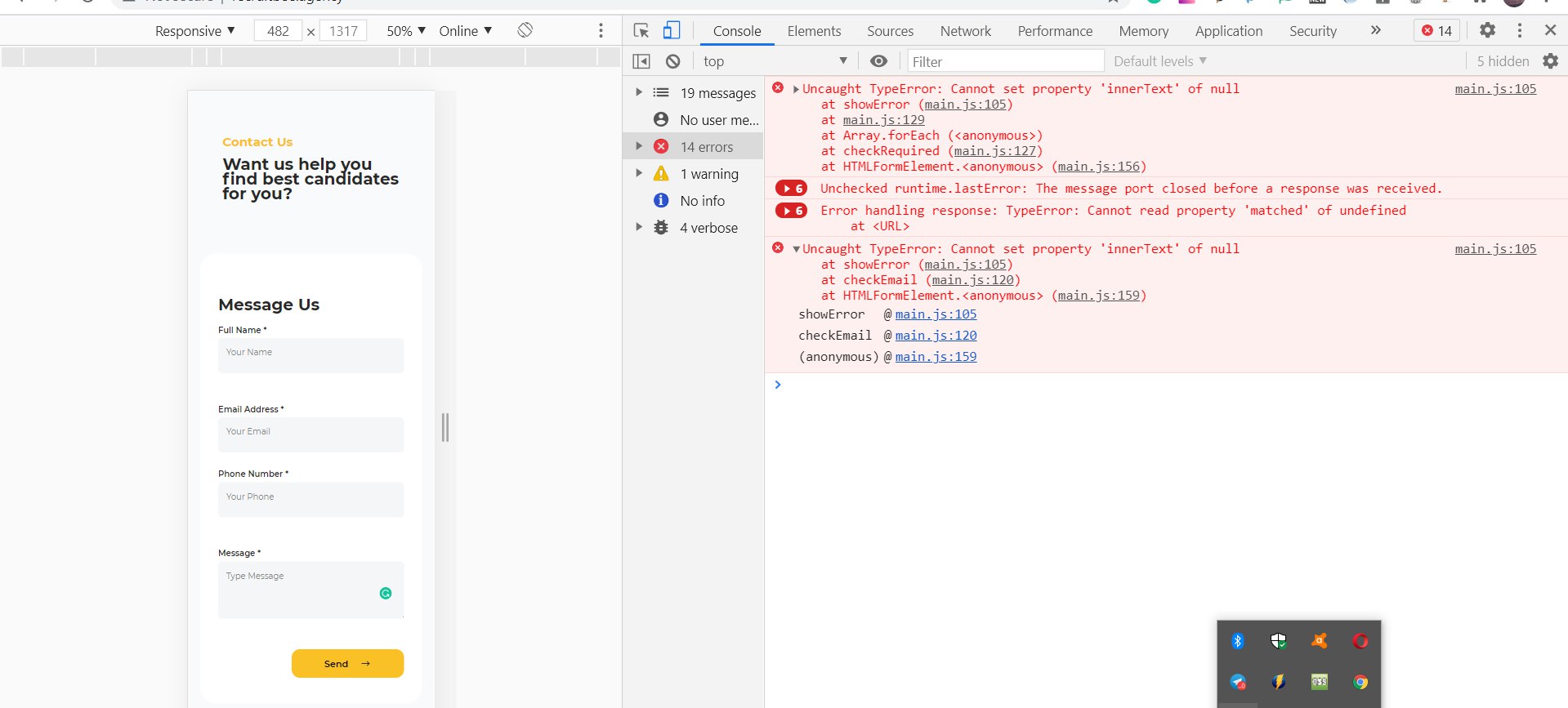Screen dimensions: 1568x708
Task: Click the Bluetooth tray icon
Action: click(1237, 641)
